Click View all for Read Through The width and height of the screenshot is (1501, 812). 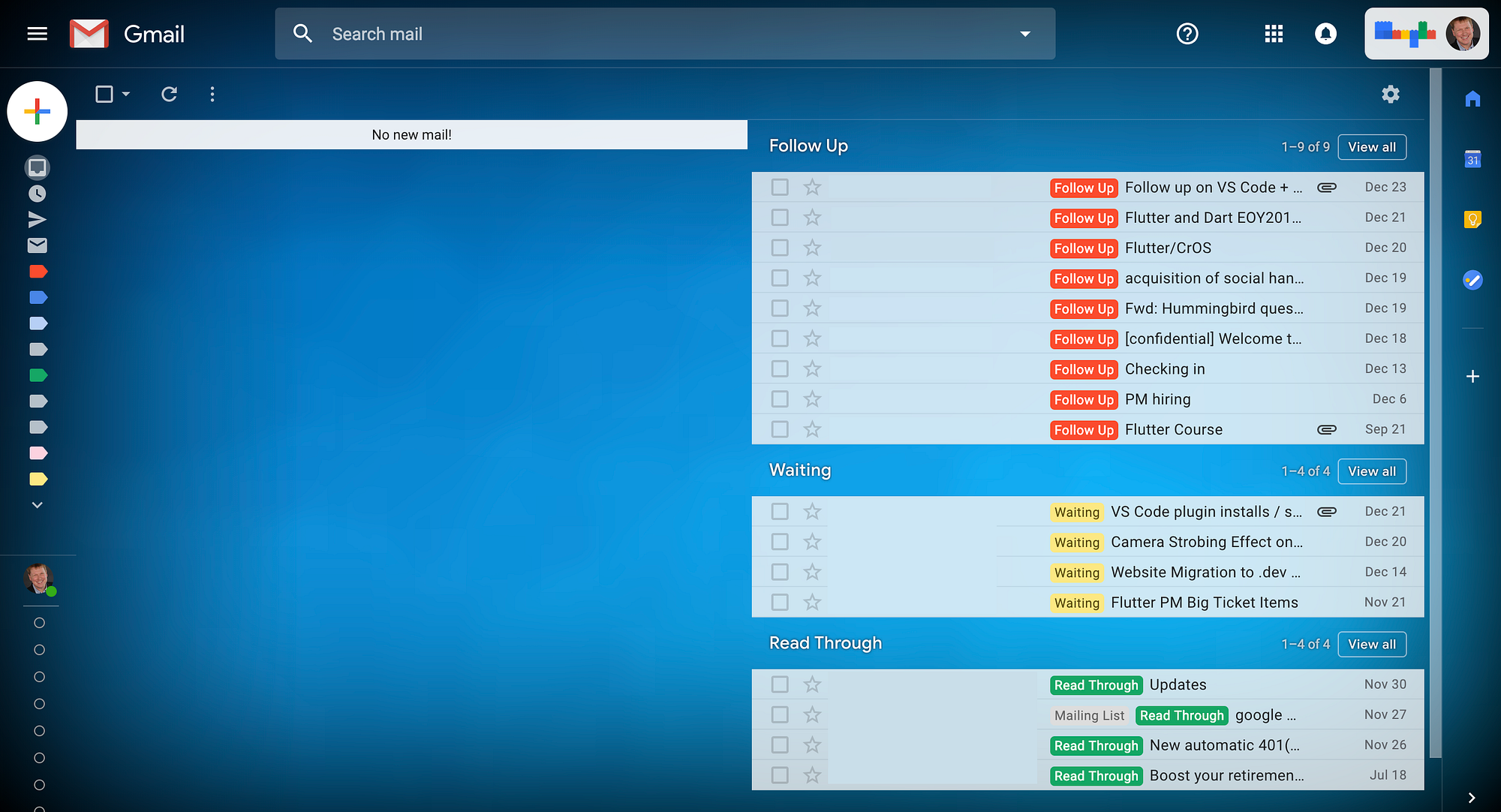(x=1371, y=644)
